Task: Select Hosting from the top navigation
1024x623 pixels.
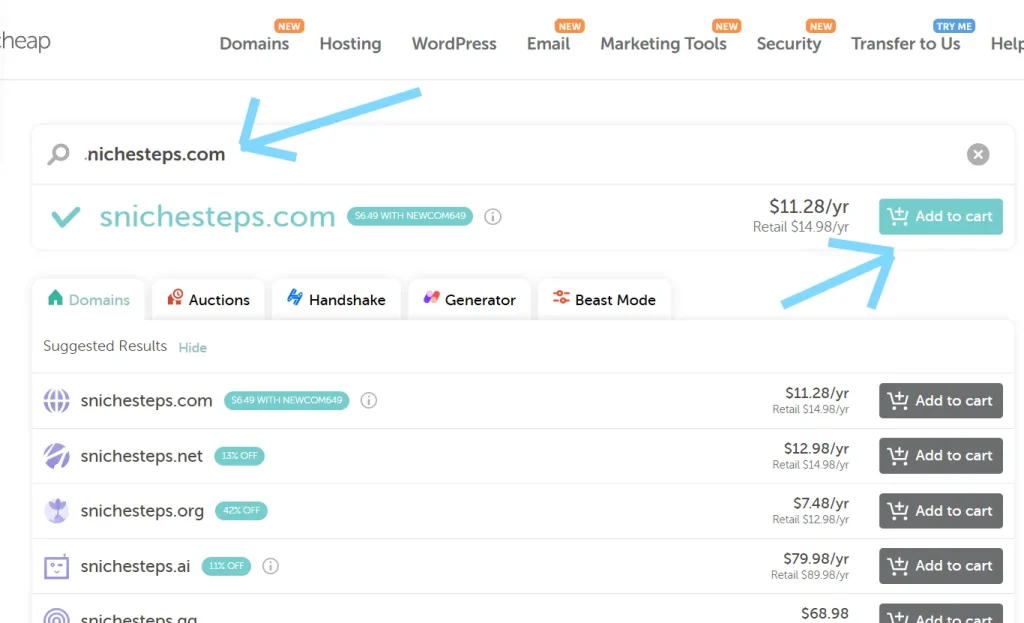Action: tap(350, 44)
